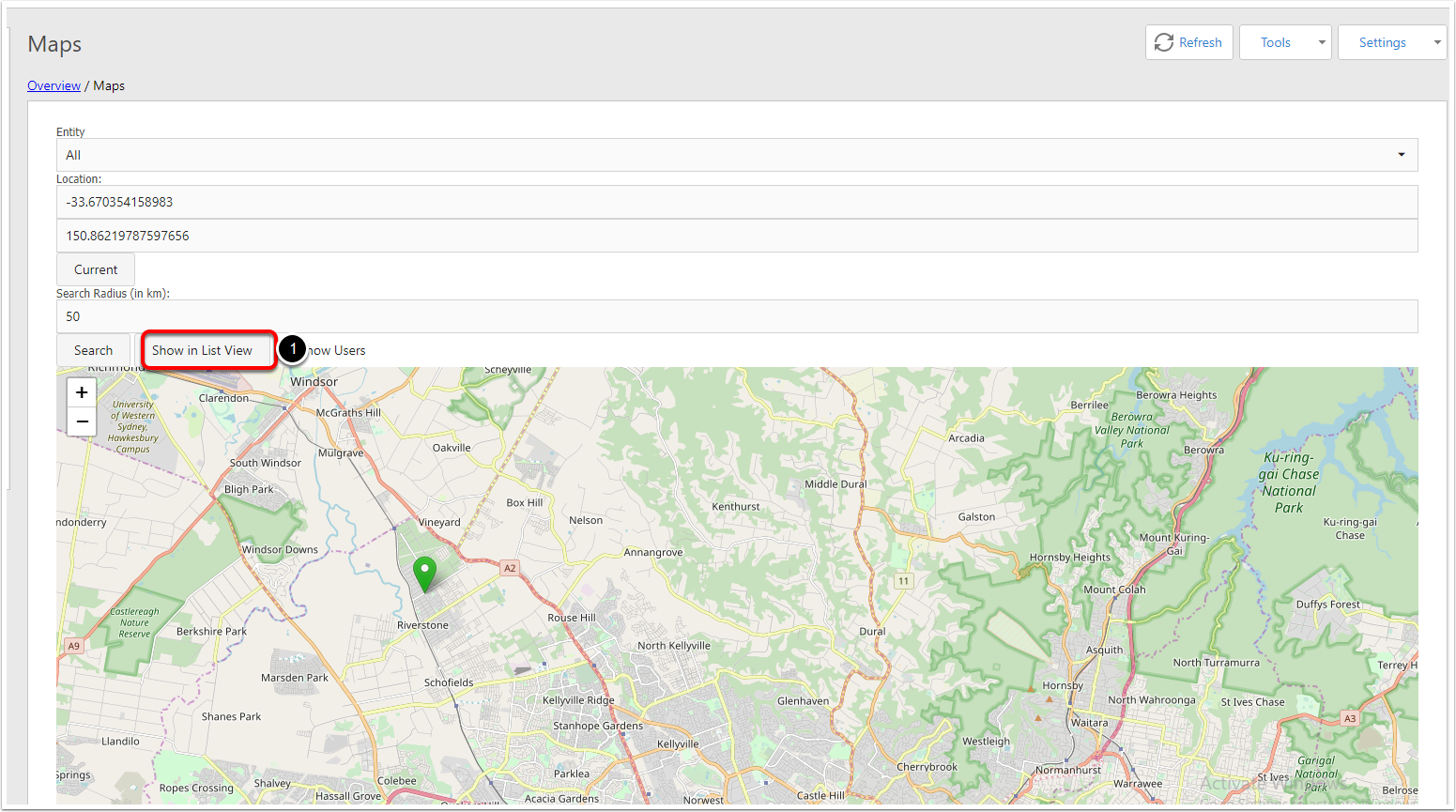
Task: Click the Castlereagh Nature Reserve label
Action: (134, 622)
